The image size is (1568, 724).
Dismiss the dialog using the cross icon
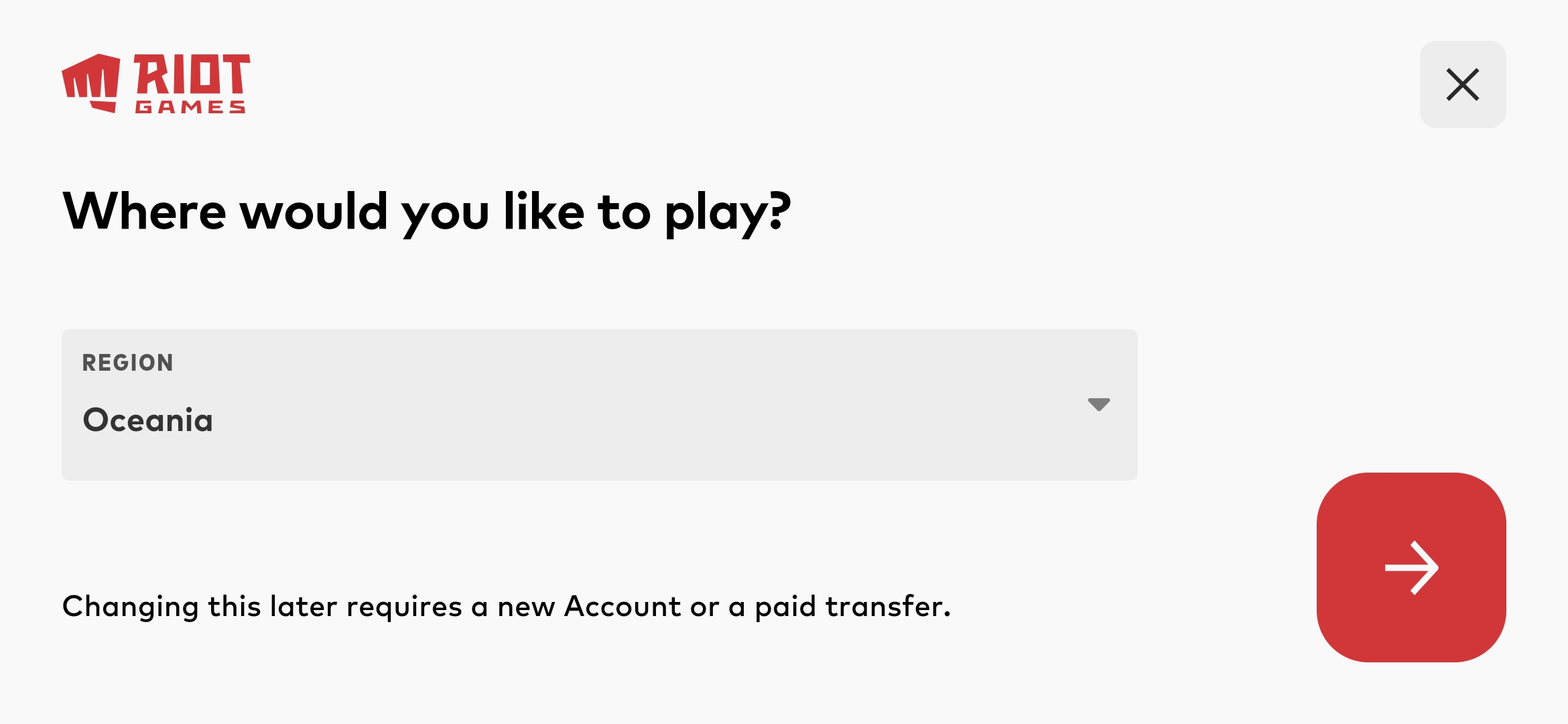[1462, 84]
